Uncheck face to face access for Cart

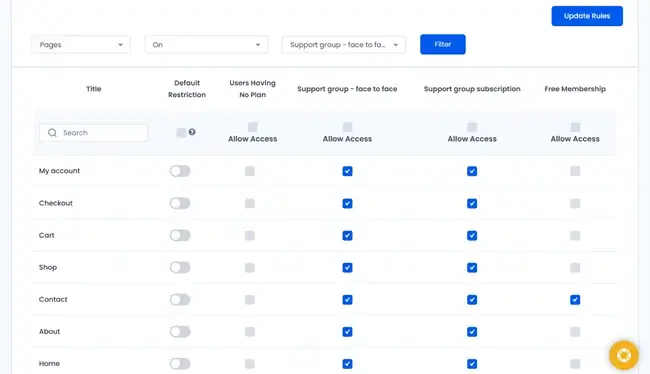pos(347,236)
